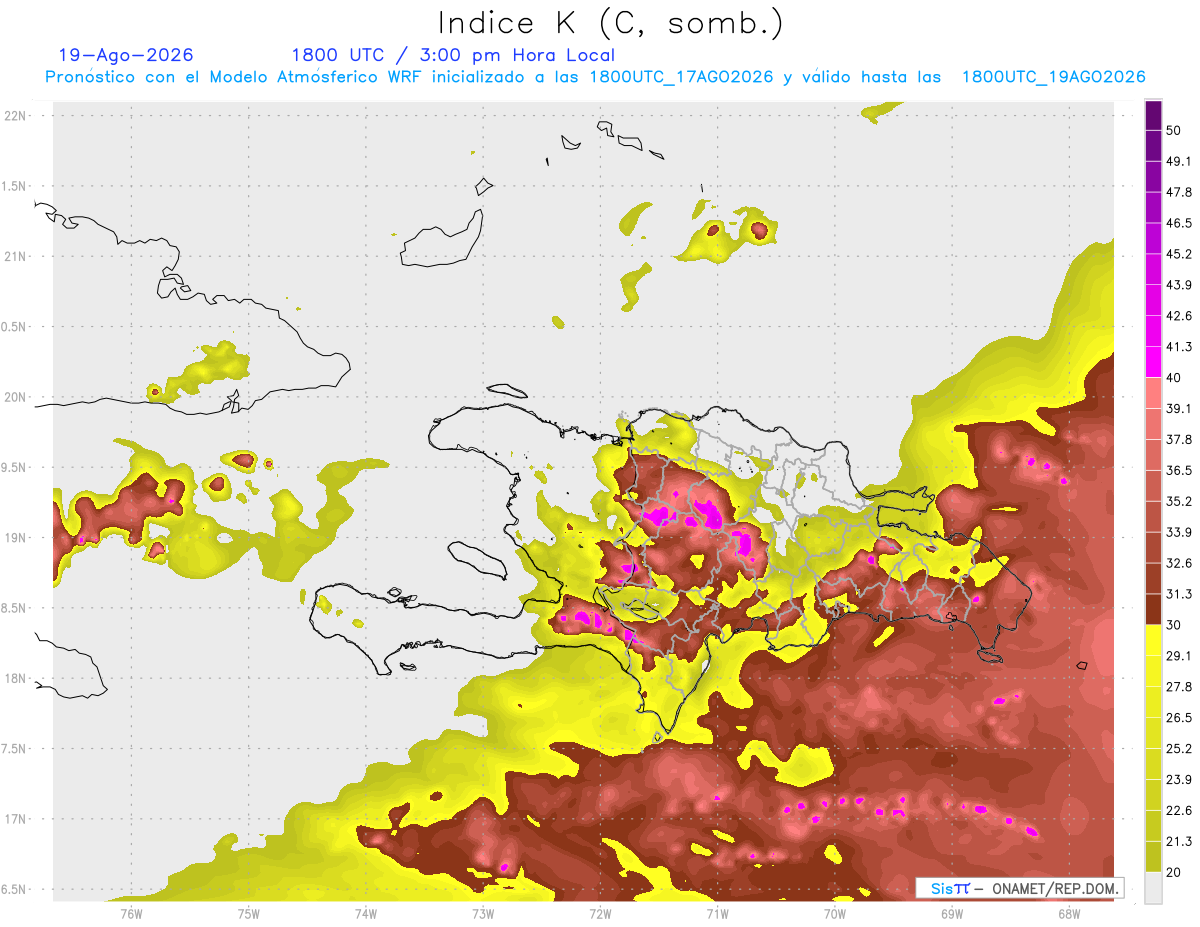Click '1800 UTC / 3:00 pm Hora Local'

tap(453, 55)
